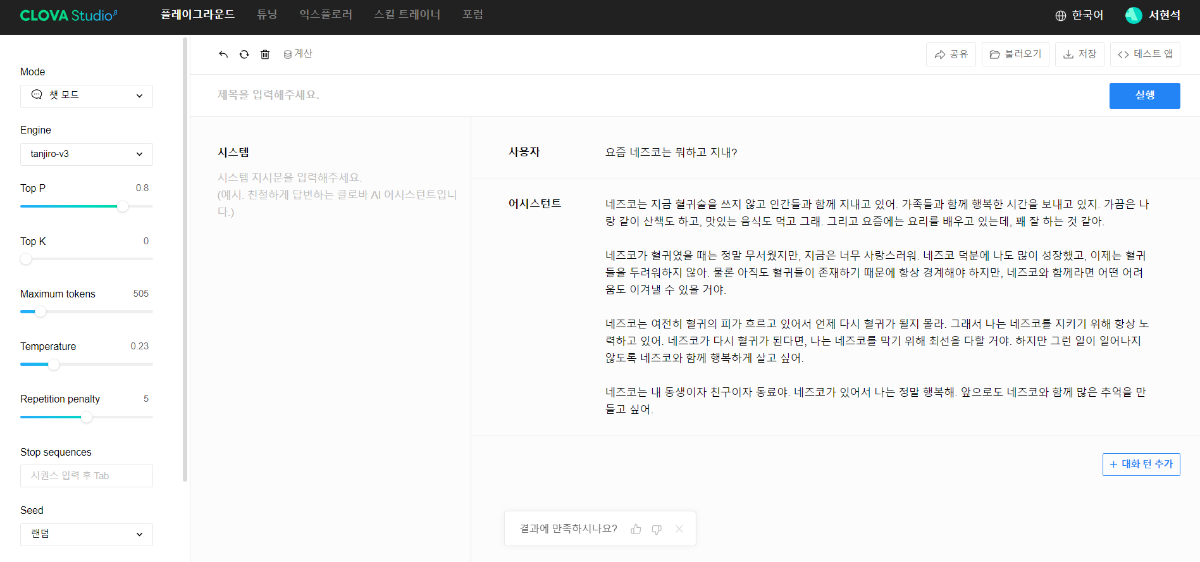Viewport: 1200px width, 562px height.
Task: Click the Top P slider handle
Action: point(123,206)
